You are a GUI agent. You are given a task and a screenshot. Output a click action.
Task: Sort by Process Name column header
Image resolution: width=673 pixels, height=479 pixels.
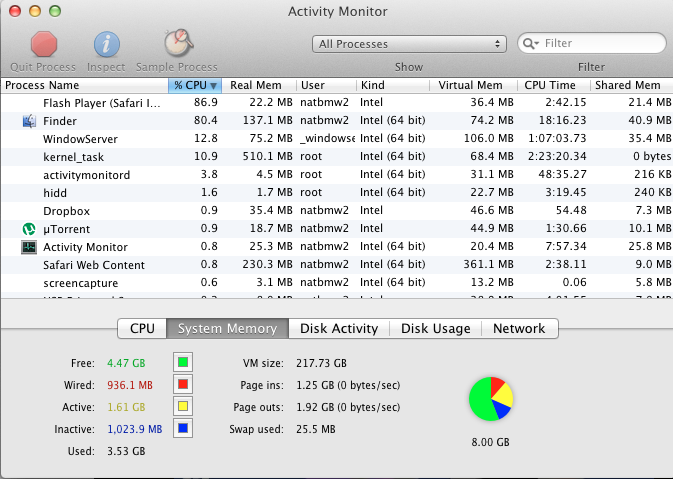point(85,85)
